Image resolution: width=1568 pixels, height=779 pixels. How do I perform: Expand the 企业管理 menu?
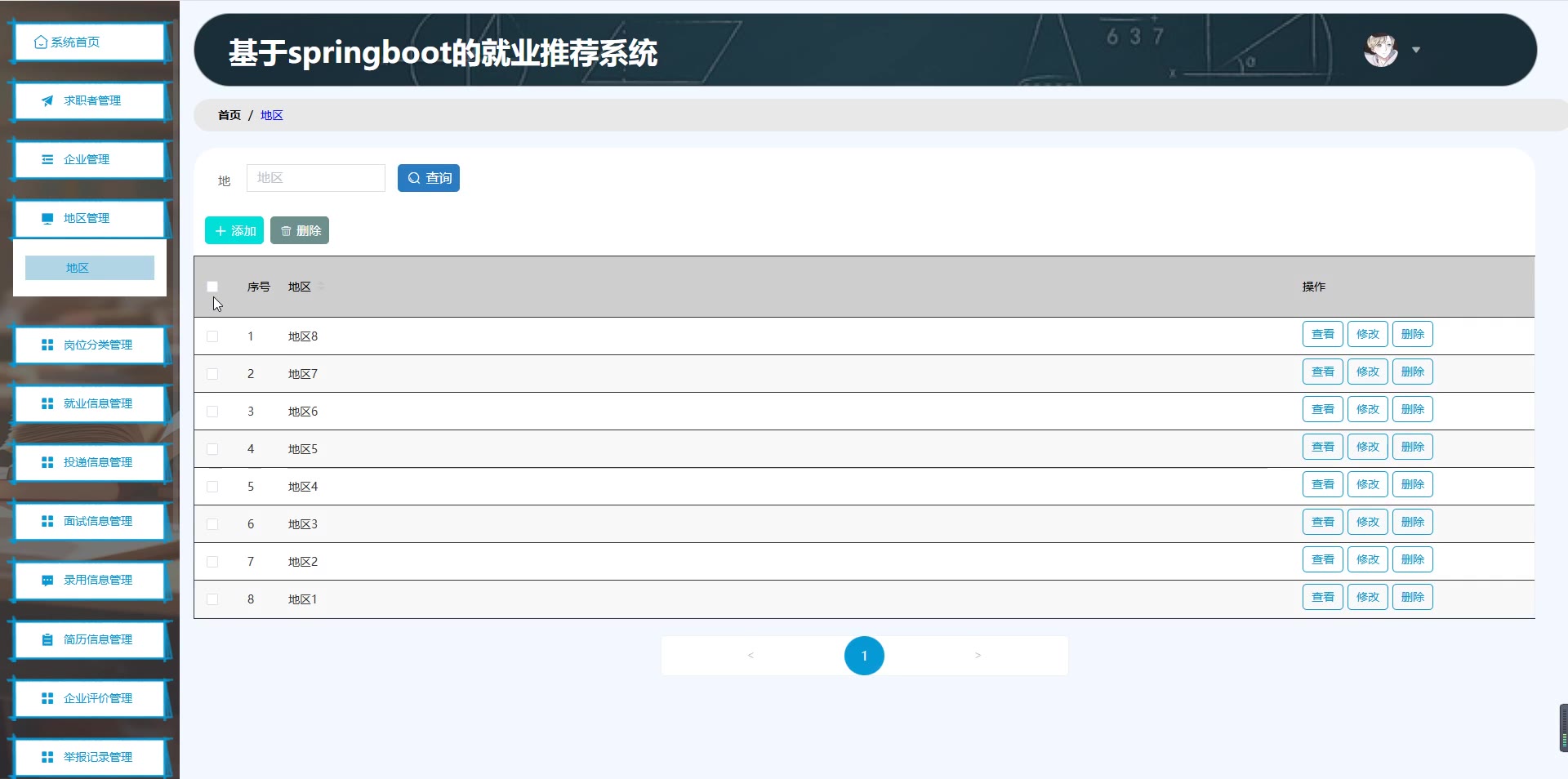[x=90, y=160]
